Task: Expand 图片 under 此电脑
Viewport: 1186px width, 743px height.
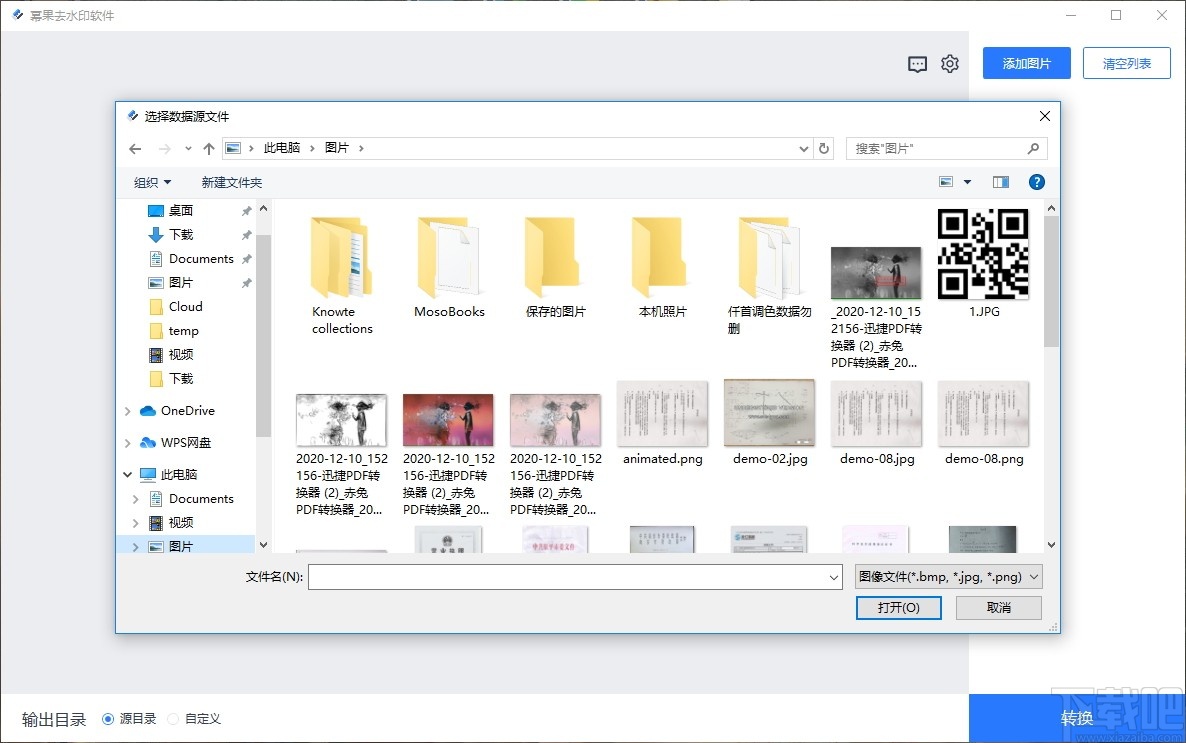Action: coord(135,546)
